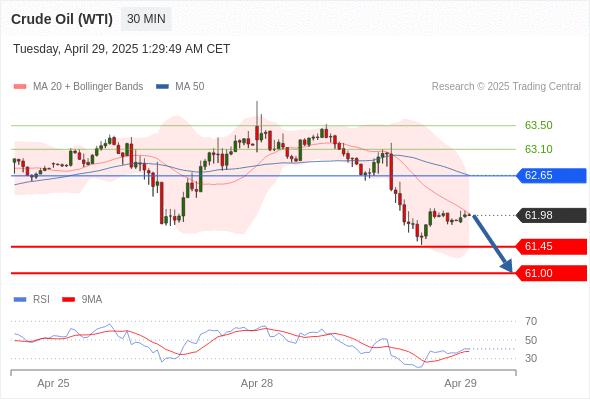590x400 pixels.
Task: Click the 30 MIN timeframe badge
Action: tap(146, 19)
